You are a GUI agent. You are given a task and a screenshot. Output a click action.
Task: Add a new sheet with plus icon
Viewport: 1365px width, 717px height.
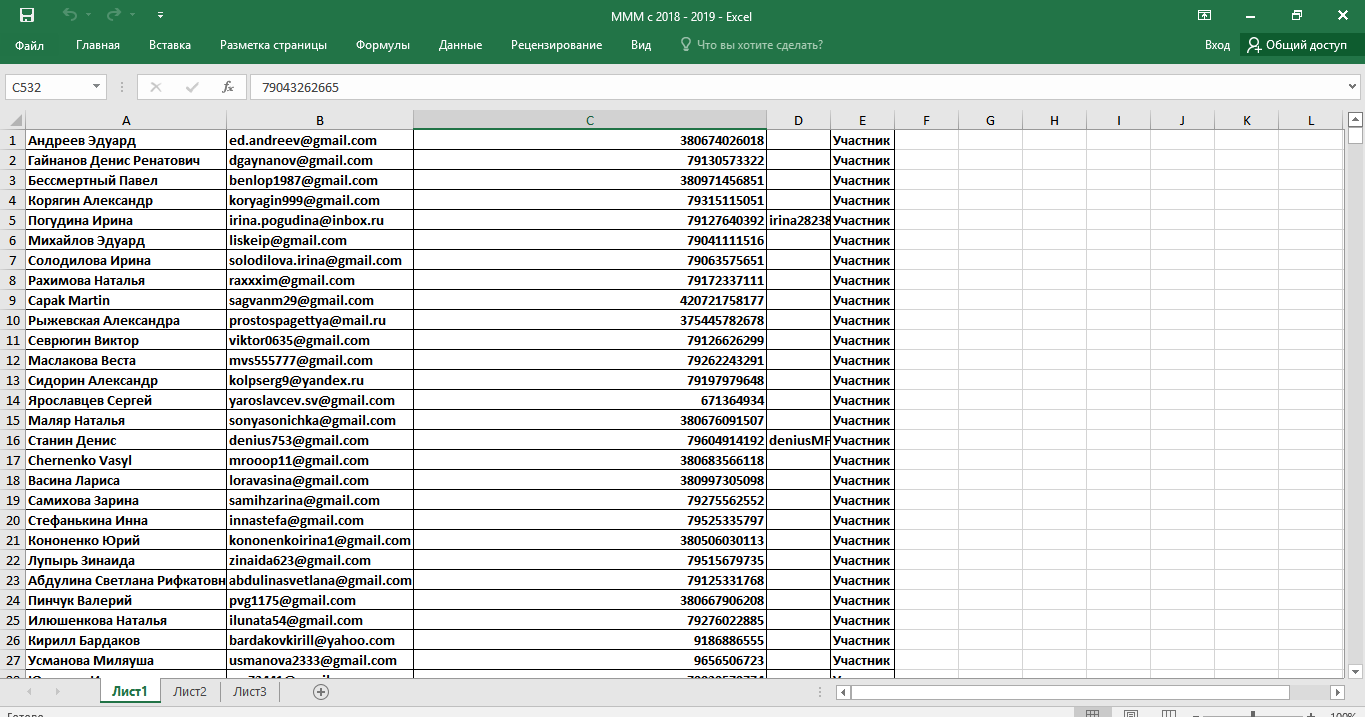pos(321,691)
